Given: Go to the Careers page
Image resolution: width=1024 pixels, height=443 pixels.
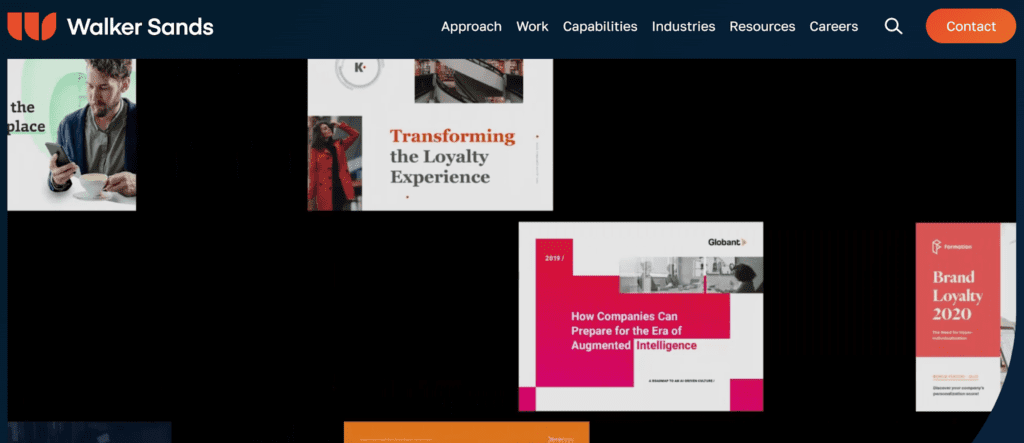Looking at the screenshot, I should tap(833, 27).
